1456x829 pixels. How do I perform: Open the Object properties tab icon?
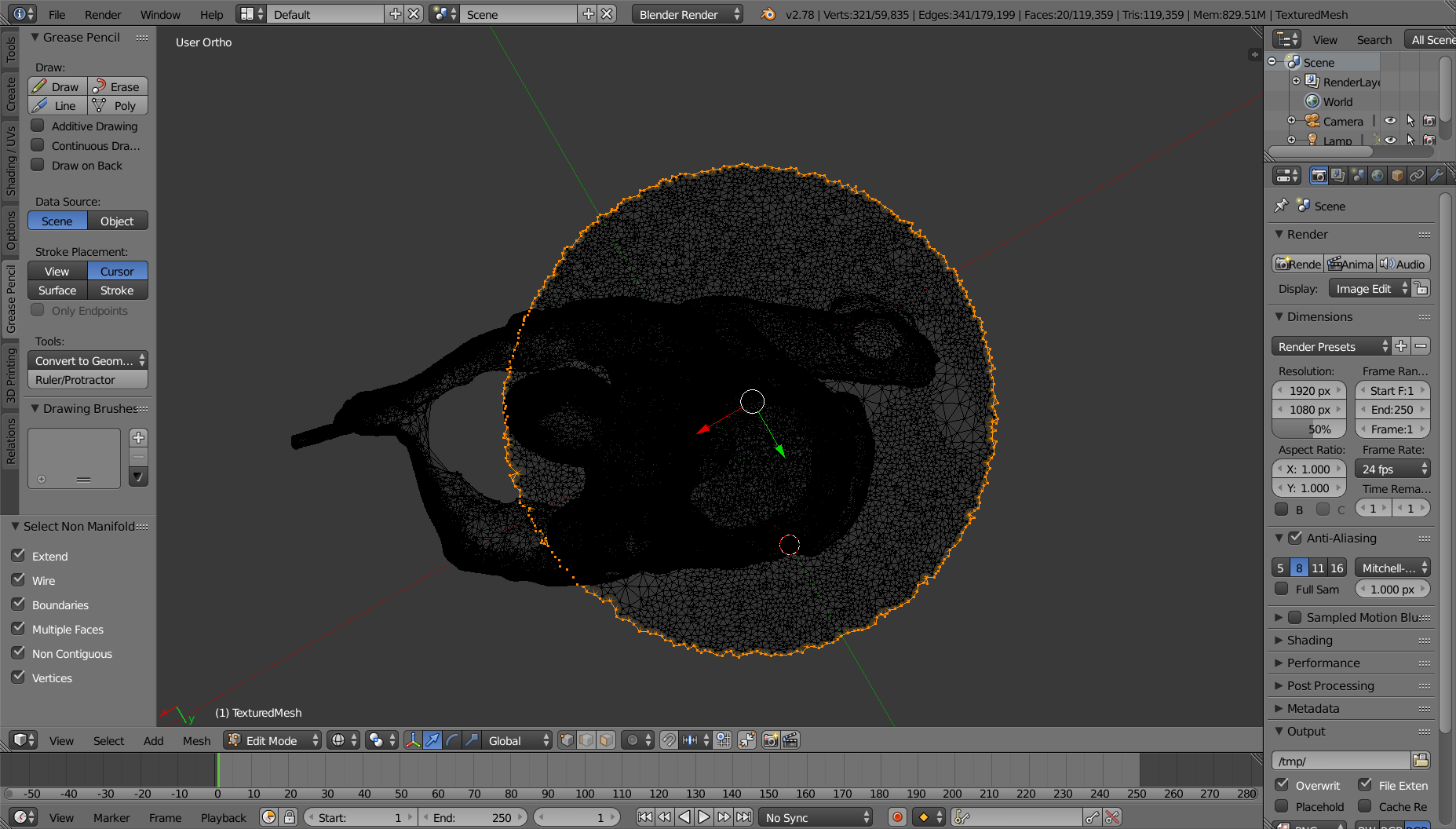coord(1397,176)
